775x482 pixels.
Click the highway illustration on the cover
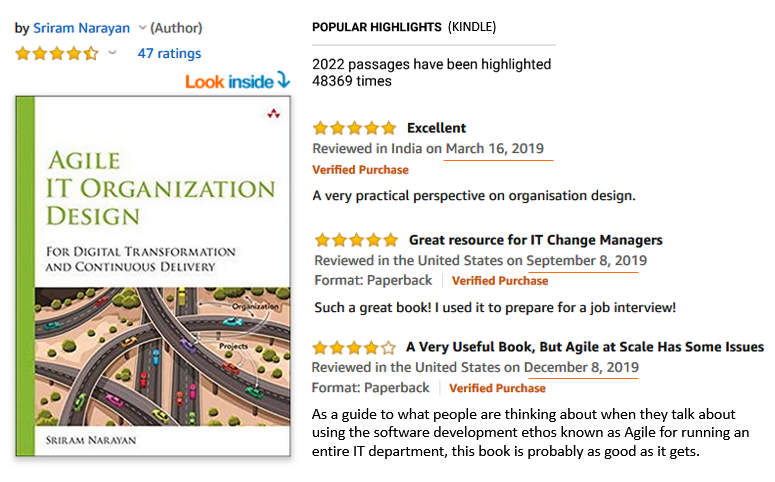pos(163,356)
